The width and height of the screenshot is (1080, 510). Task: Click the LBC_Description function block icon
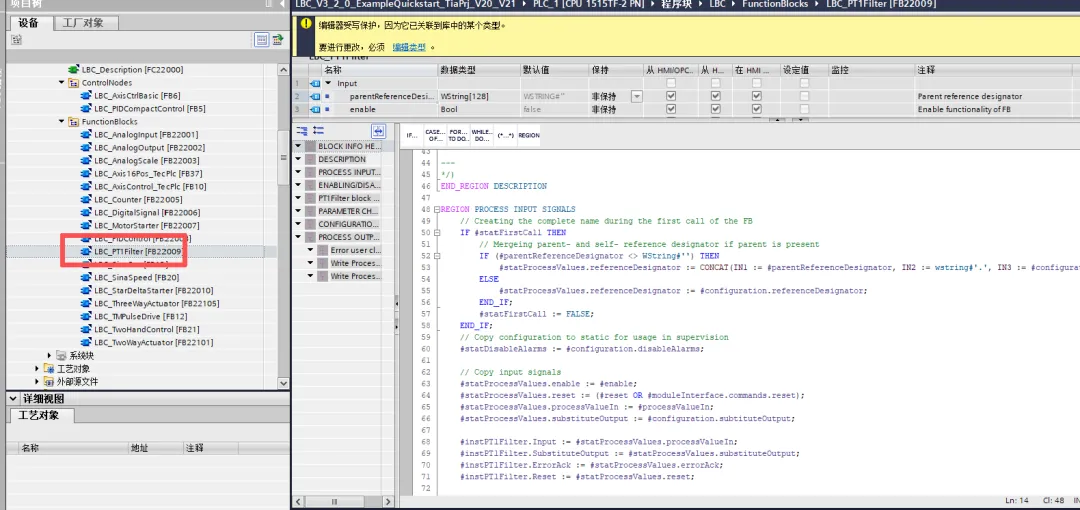(x=75, y=70)
